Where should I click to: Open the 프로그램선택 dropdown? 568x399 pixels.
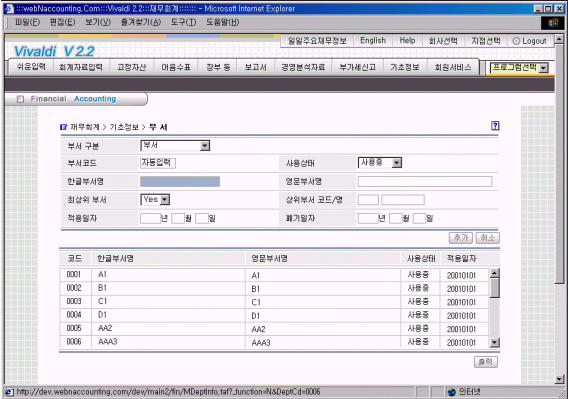point(519,68)
